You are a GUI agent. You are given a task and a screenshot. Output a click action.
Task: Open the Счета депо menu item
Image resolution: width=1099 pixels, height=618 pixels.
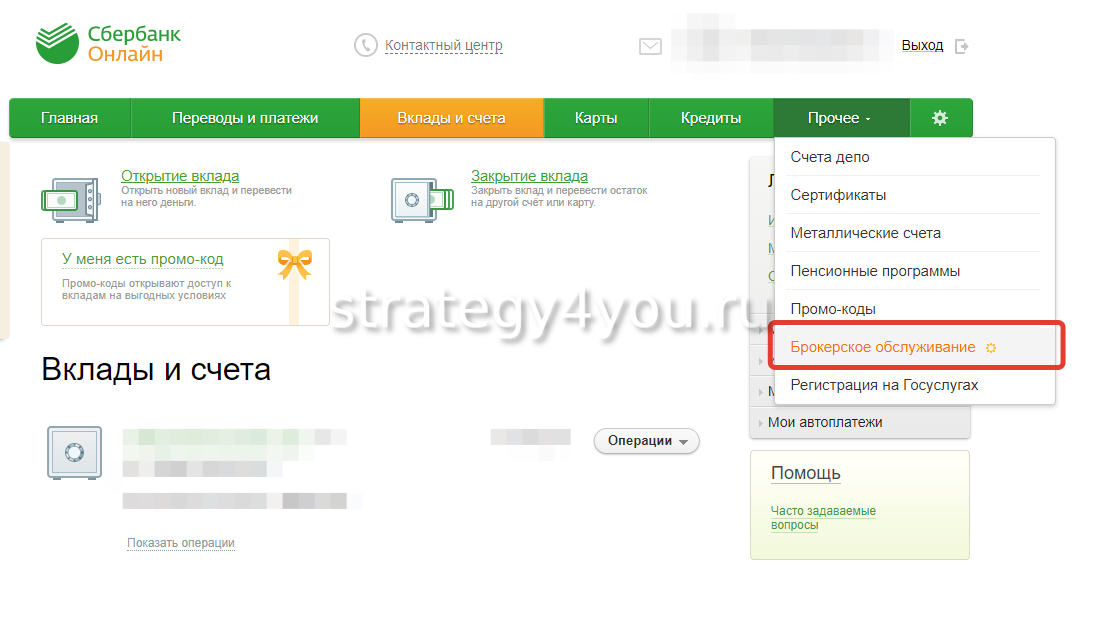tap(830, 157)
